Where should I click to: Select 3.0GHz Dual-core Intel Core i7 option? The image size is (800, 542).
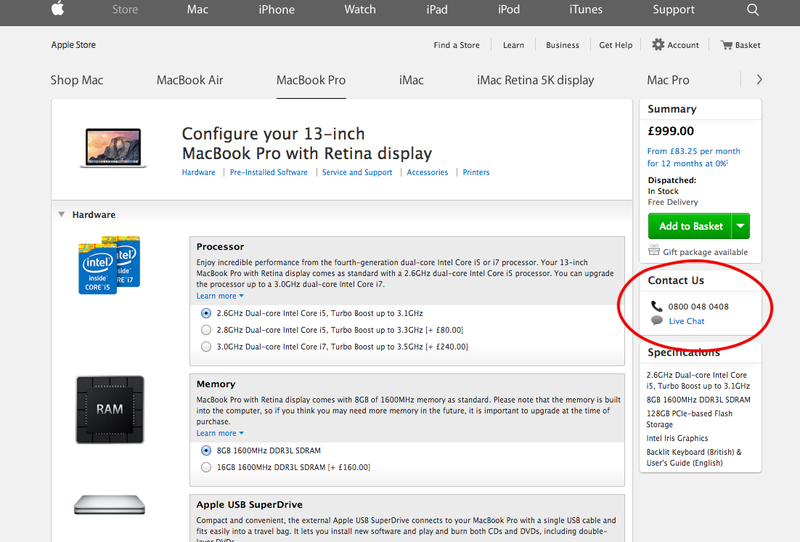tap(206, 347)
